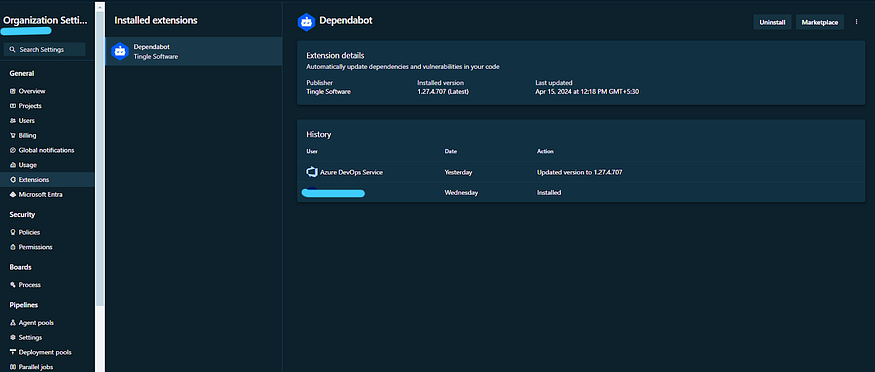Click the 'Installed' action history entry
The image size is (875, 372).
coord(549,192)
